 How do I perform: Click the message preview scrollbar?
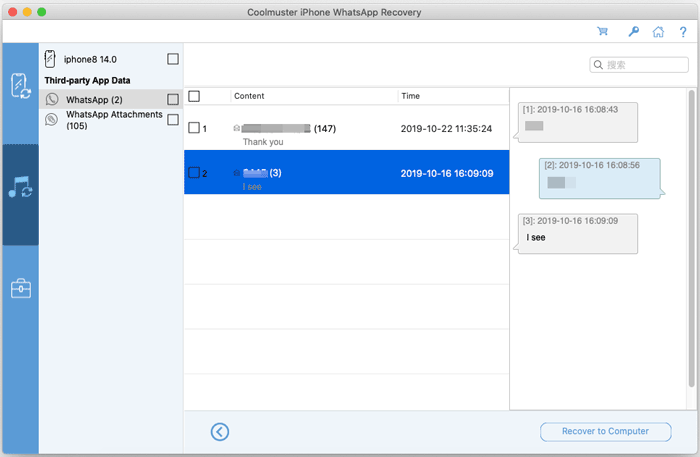click(691, 238)
